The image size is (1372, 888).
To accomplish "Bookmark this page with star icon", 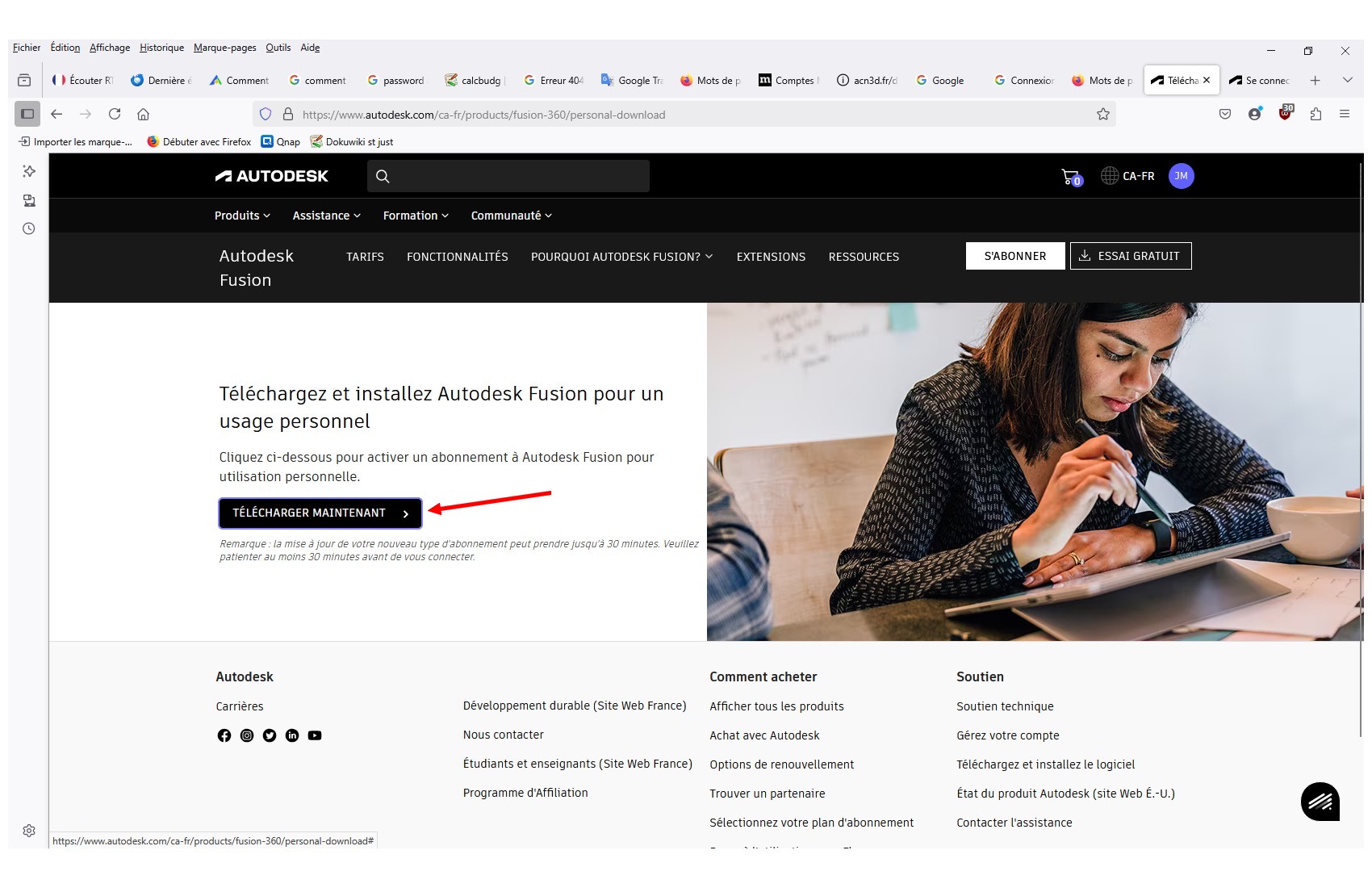I will [x=1102, y=115].
